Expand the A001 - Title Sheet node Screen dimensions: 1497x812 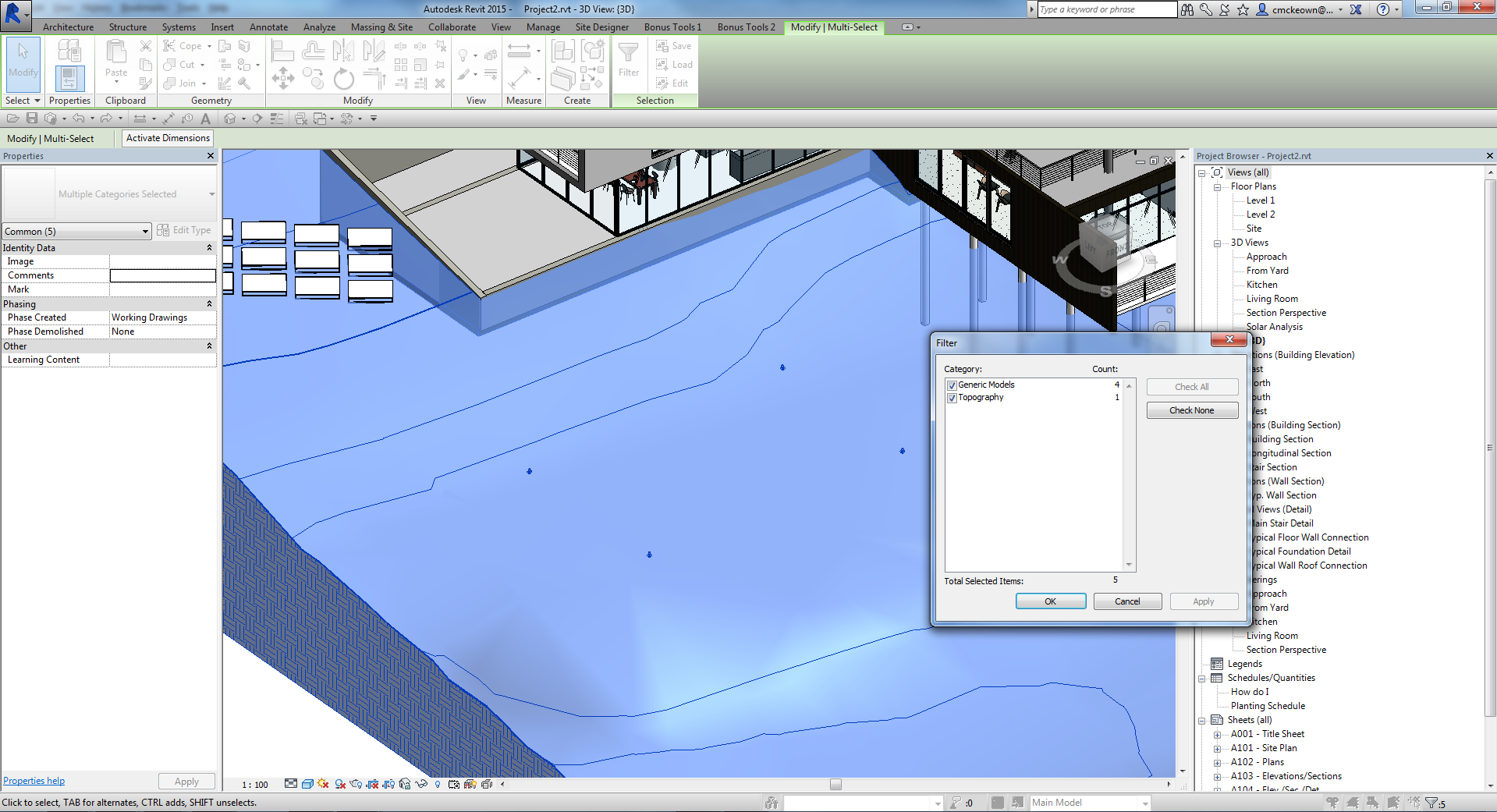coord(1217,735)
